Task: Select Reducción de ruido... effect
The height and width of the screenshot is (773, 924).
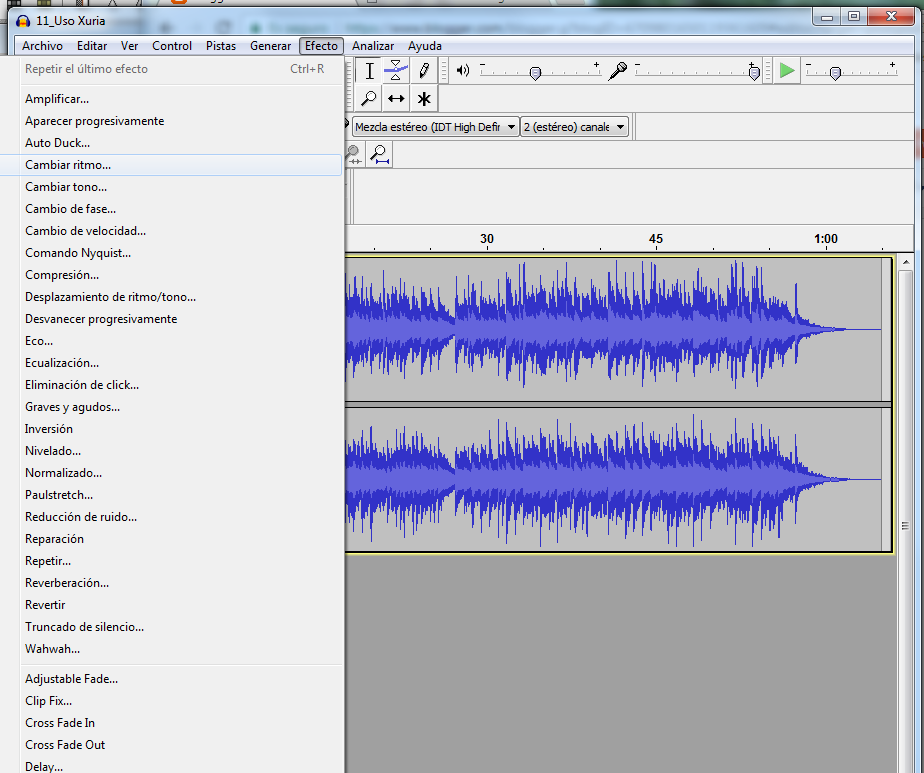Action: [81, 517]
